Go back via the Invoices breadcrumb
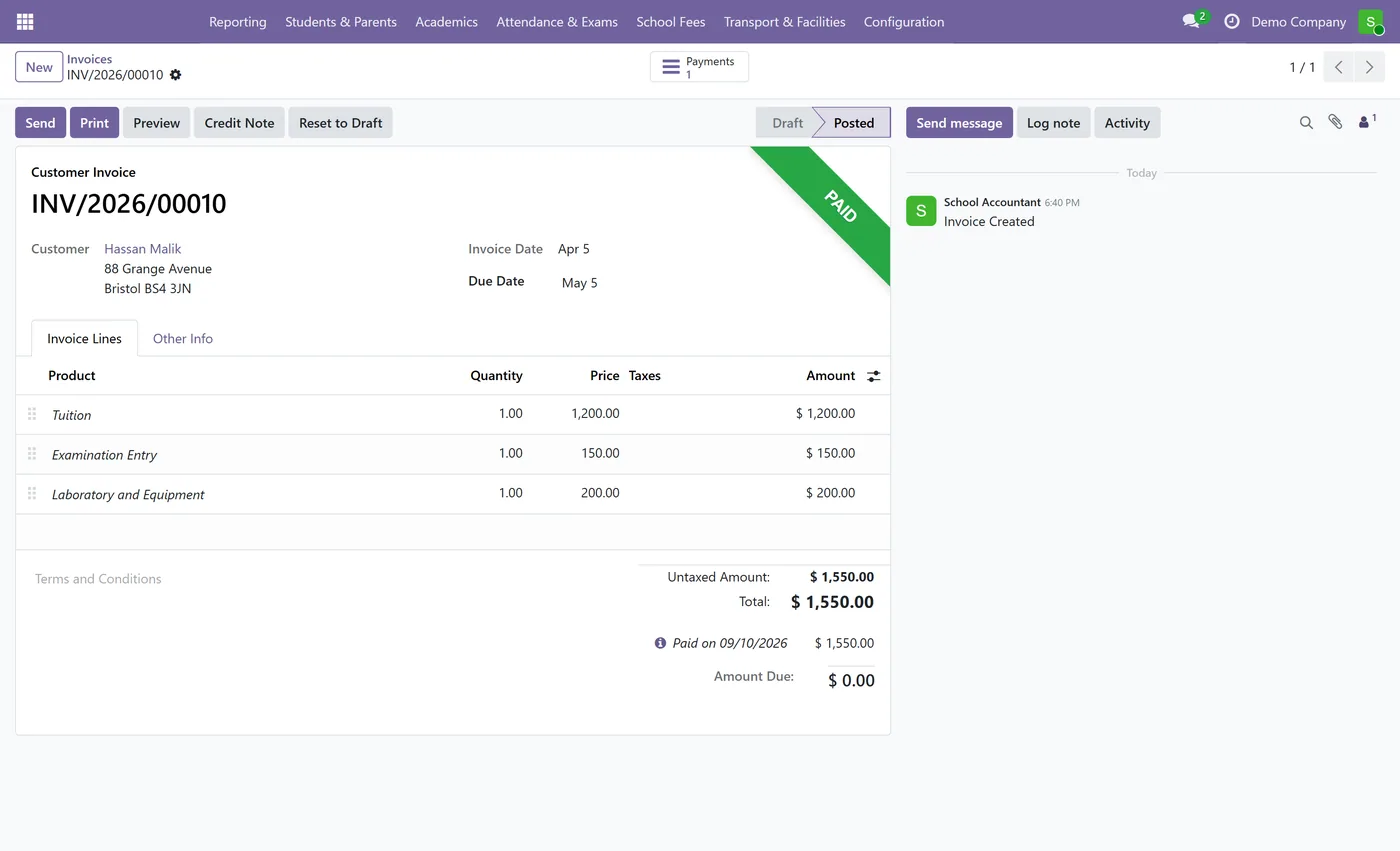The height and width of the screenshot is (851, 1400). (89, 59)
